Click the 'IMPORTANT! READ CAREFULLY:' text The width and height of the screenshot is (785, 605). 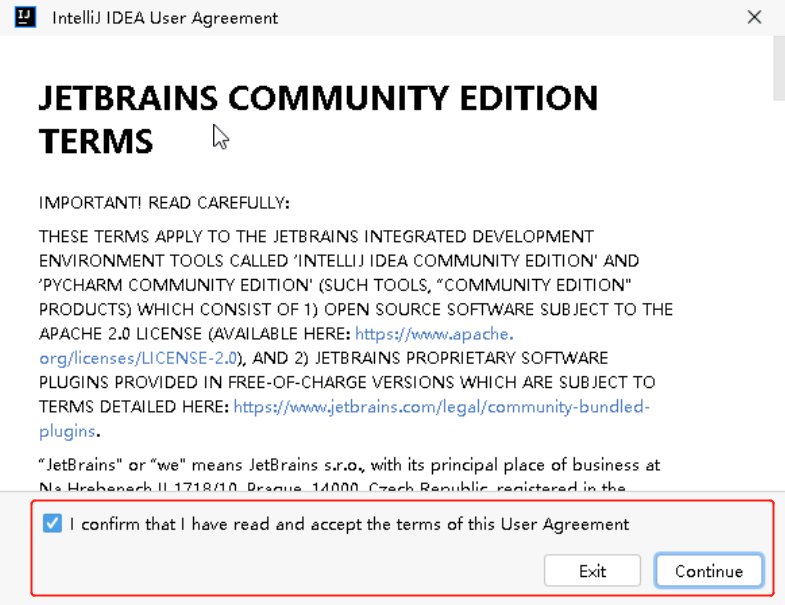[164, 203]
